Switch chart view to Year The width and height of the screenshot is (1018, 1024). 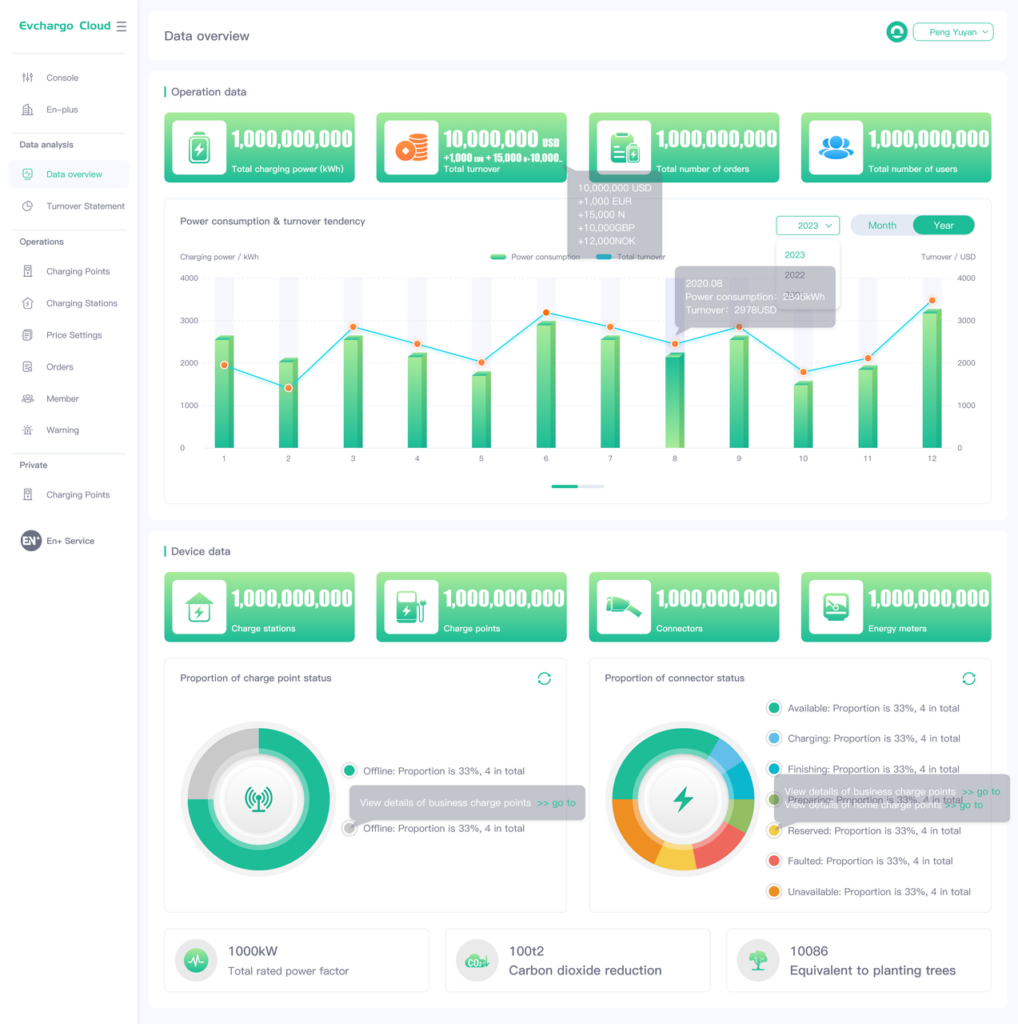(944, 225)
